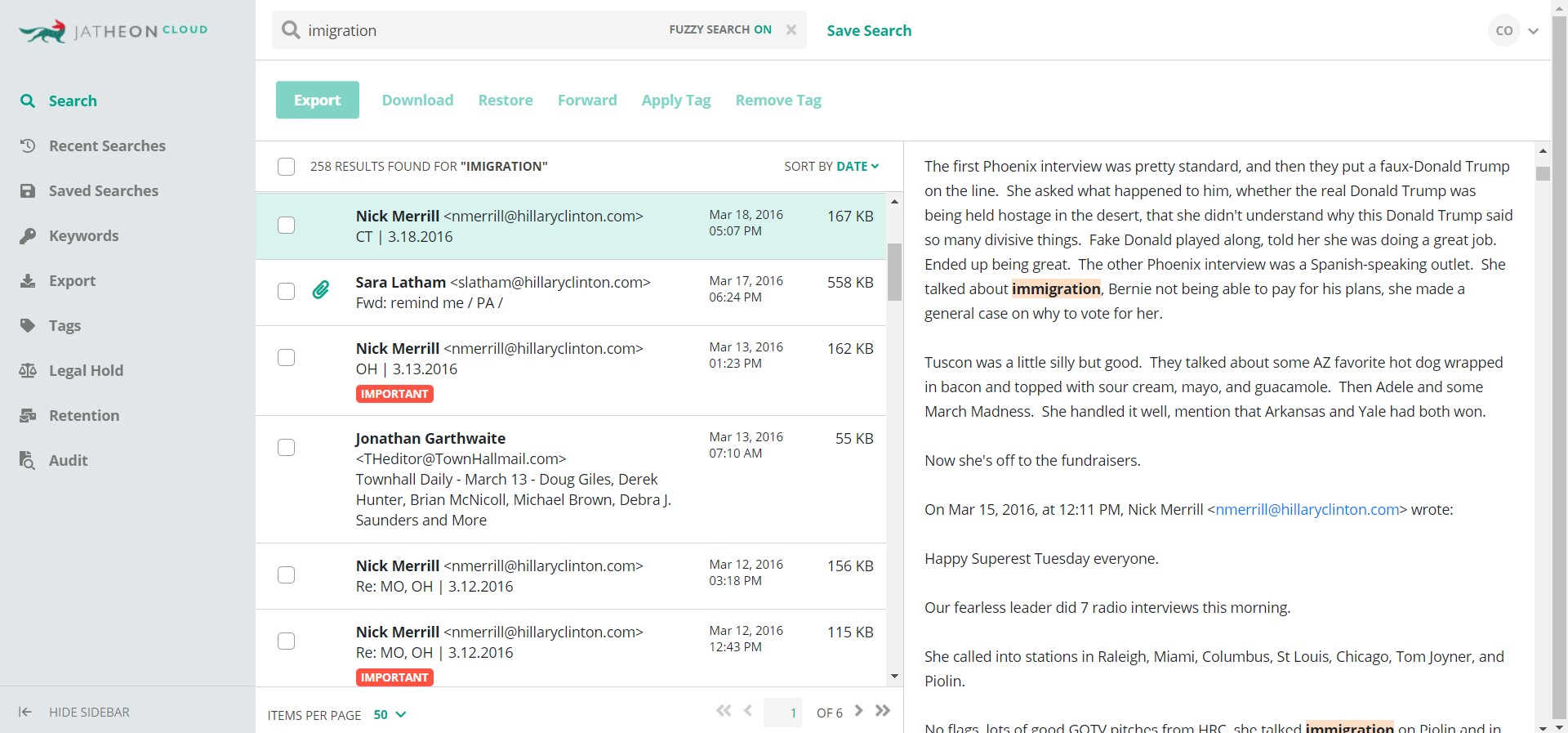Go to next results page
This screenshot has height=733, width=1568.
tap(858, 711)
